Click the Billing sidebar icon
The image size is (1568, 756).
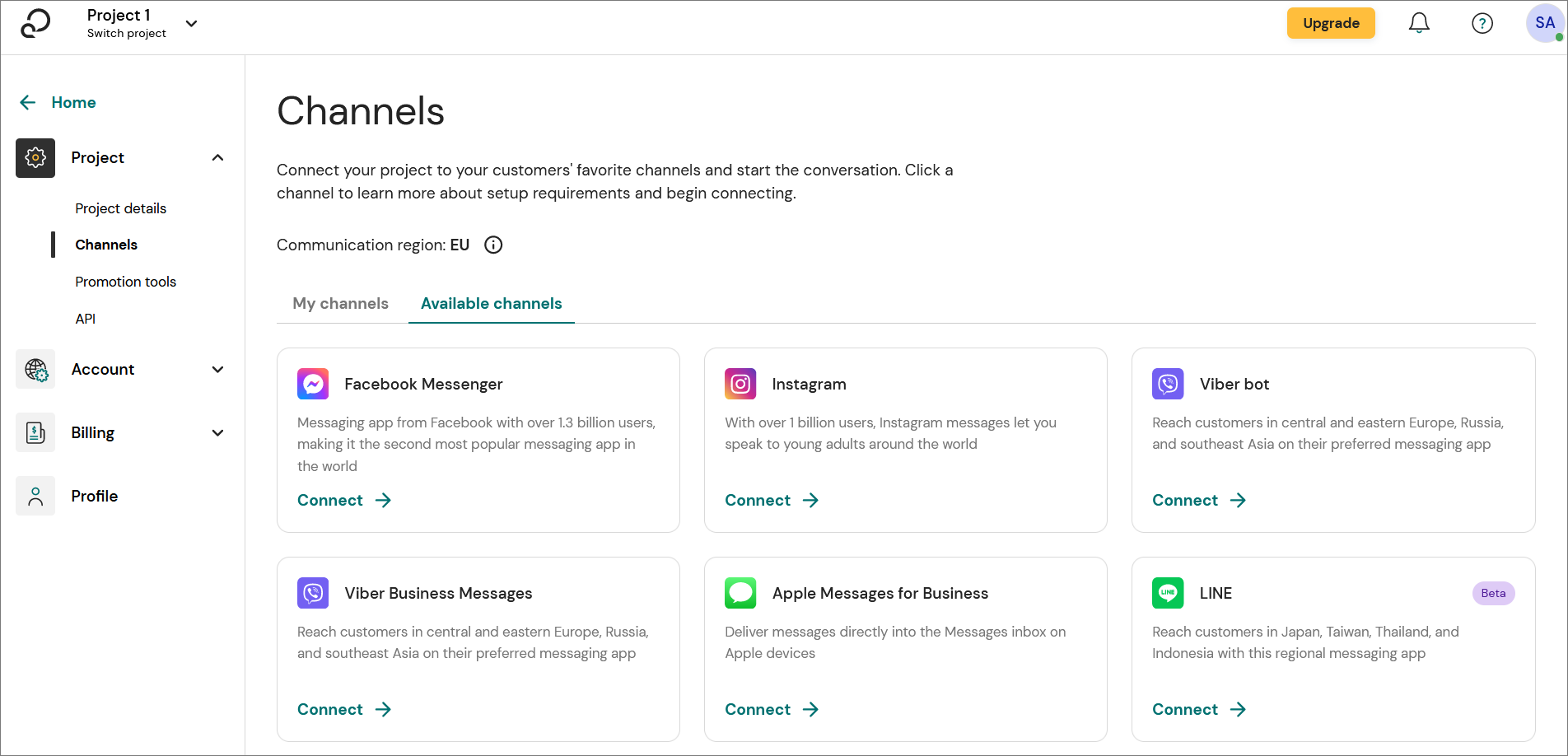click(x=35, y=432)
